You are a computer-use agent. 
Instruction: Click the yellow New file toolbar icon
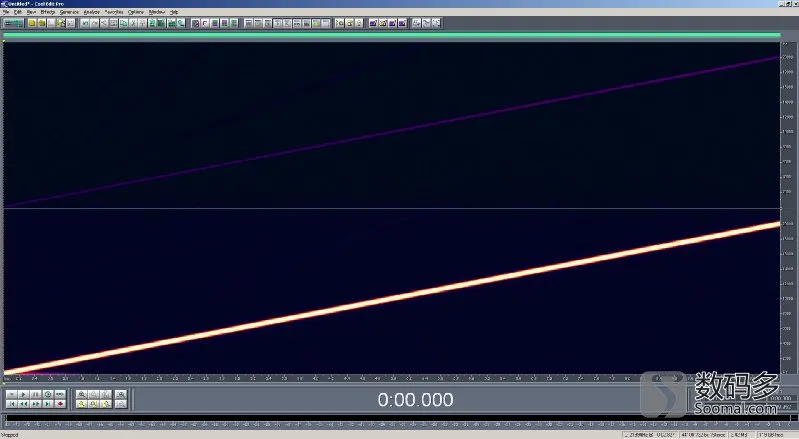point(32,23)
